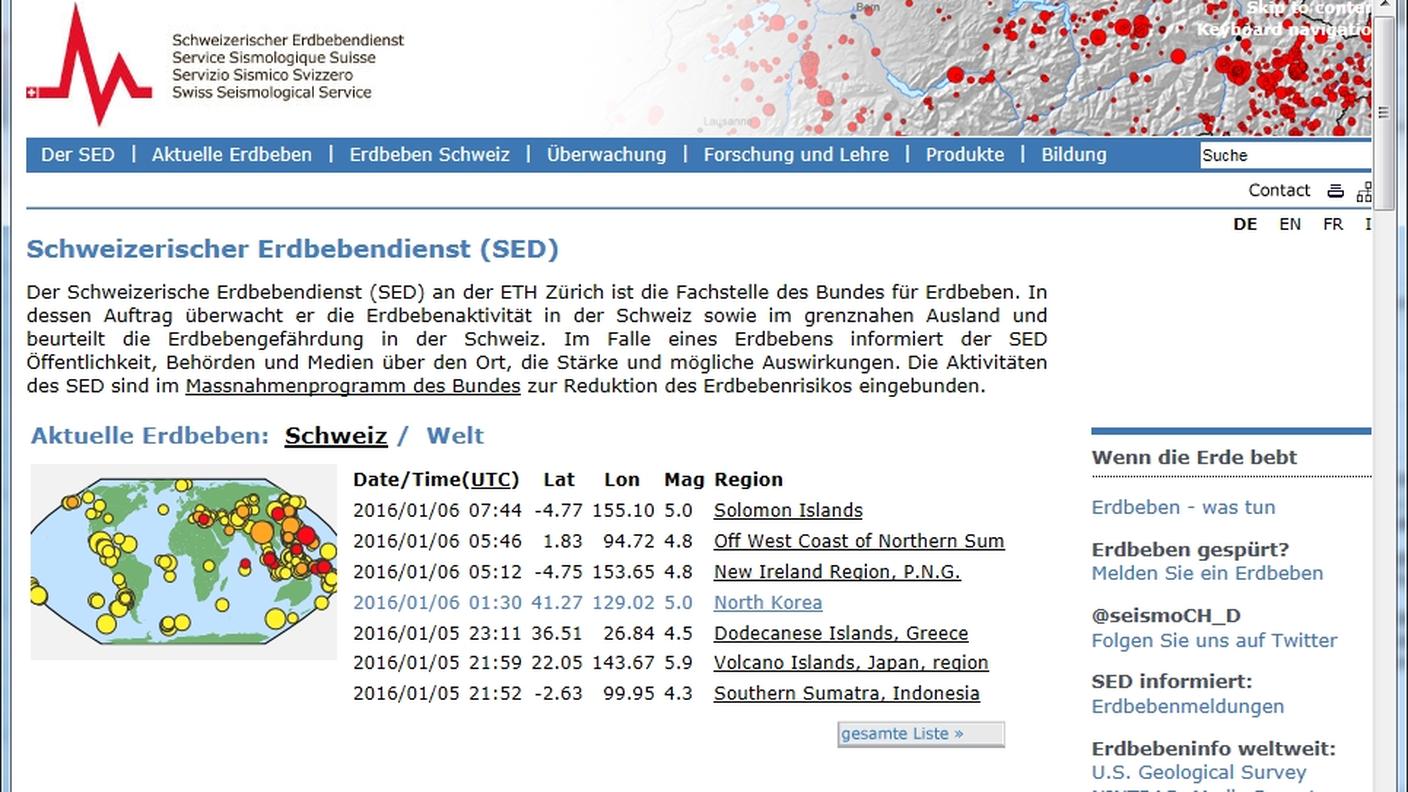This screenshot has height=792, width=1408.
Task: Click the Mag column header
Action: pos(684,480)
